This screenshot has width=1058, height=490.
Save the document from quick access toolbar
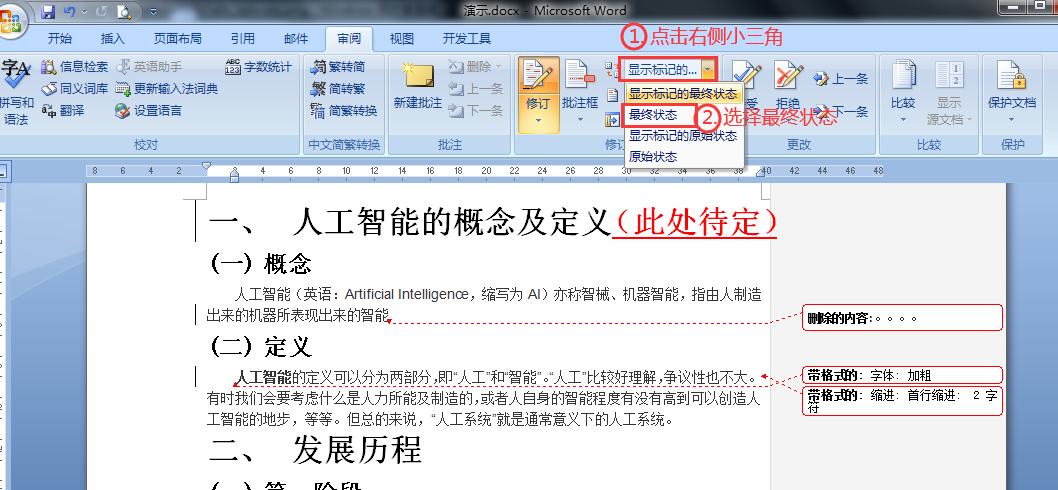pyautogui.click(x=48, y=11)
